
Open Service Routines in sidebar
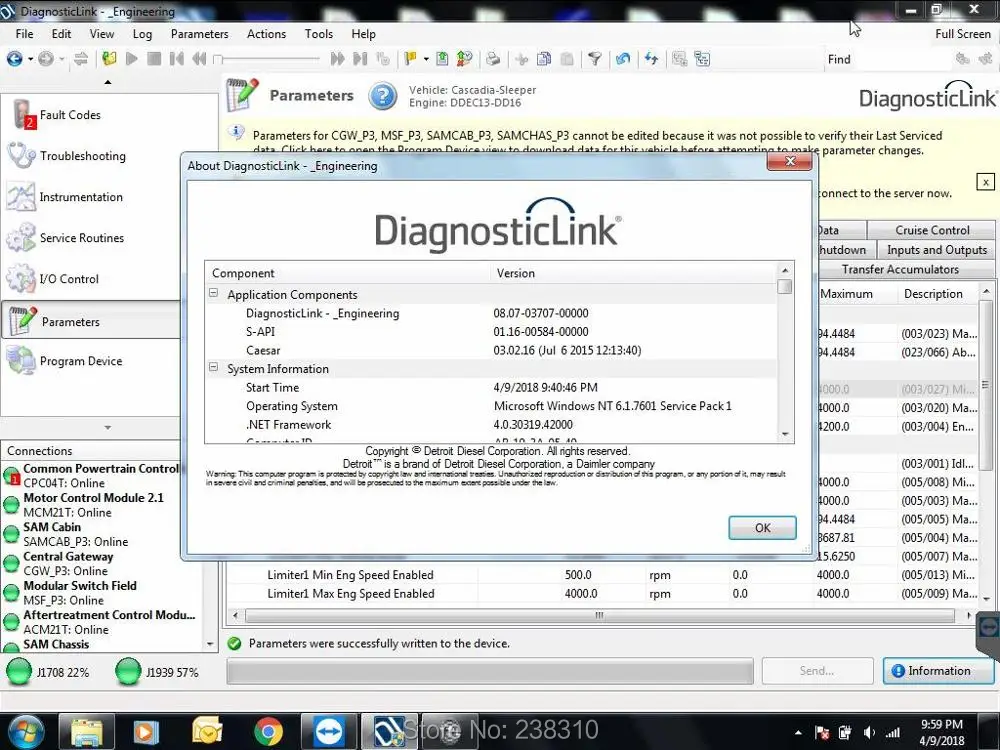(x=82, y=238)
